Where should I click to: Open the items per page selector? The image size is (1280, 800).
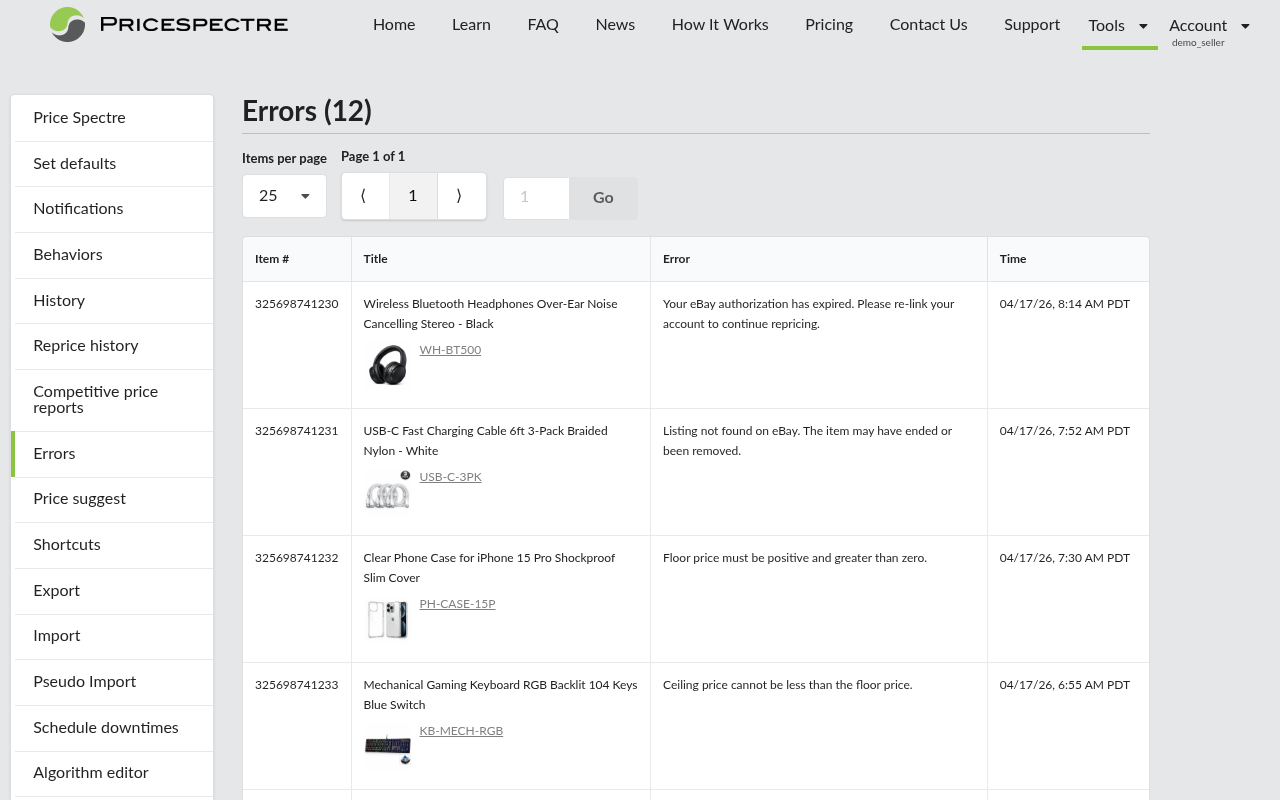point(284,195)
